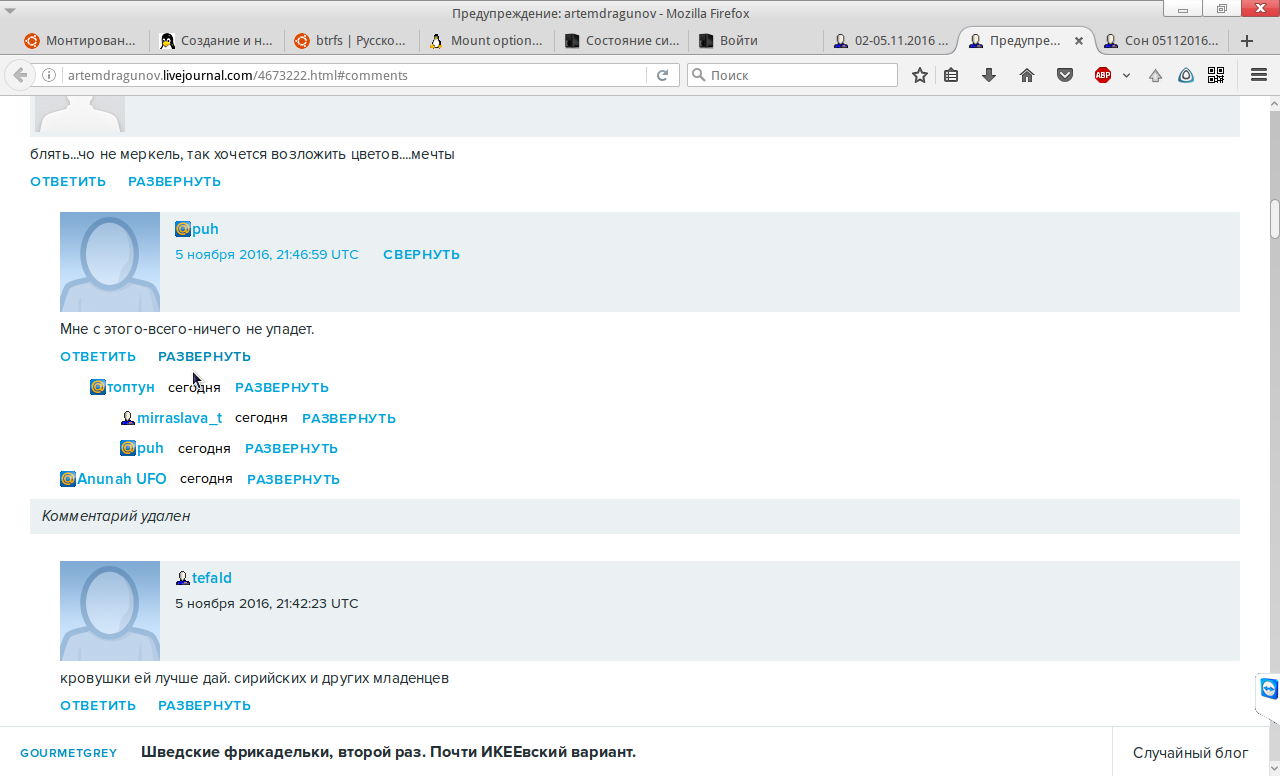Click the user icon beside mirraslava_t
Viewport: 1280px width, 776px height.
coord(128,418)
